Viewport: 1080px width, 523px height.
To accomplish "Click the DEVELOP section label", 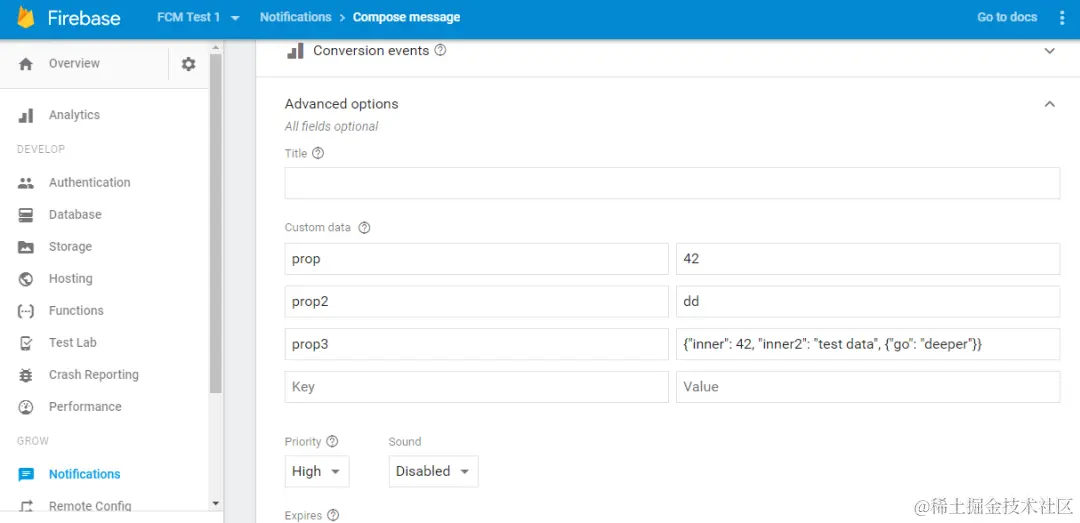I will coord(41,150).
